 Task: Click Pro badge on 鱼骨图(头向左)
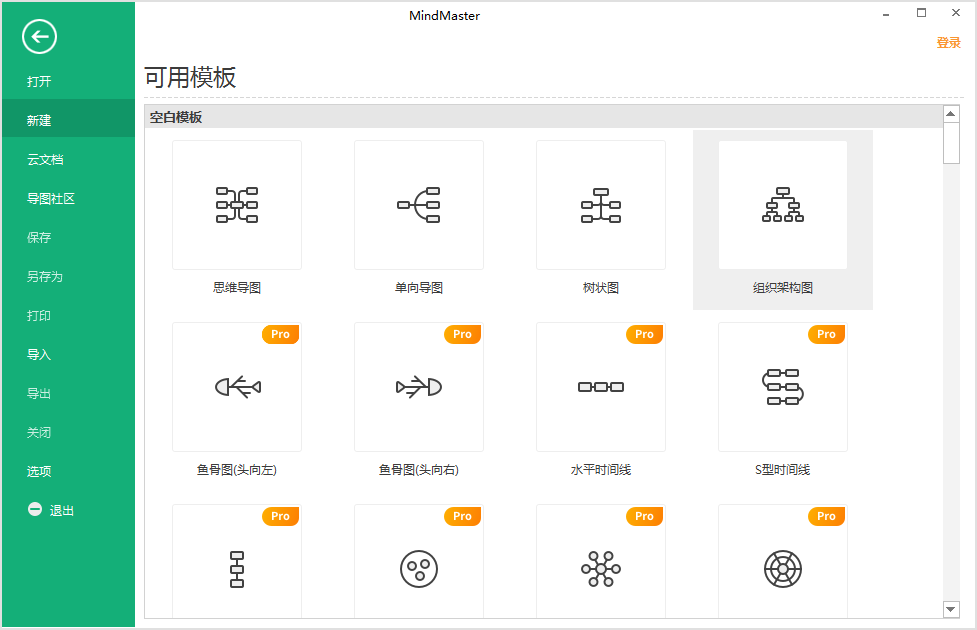click(x=280, y=334)
